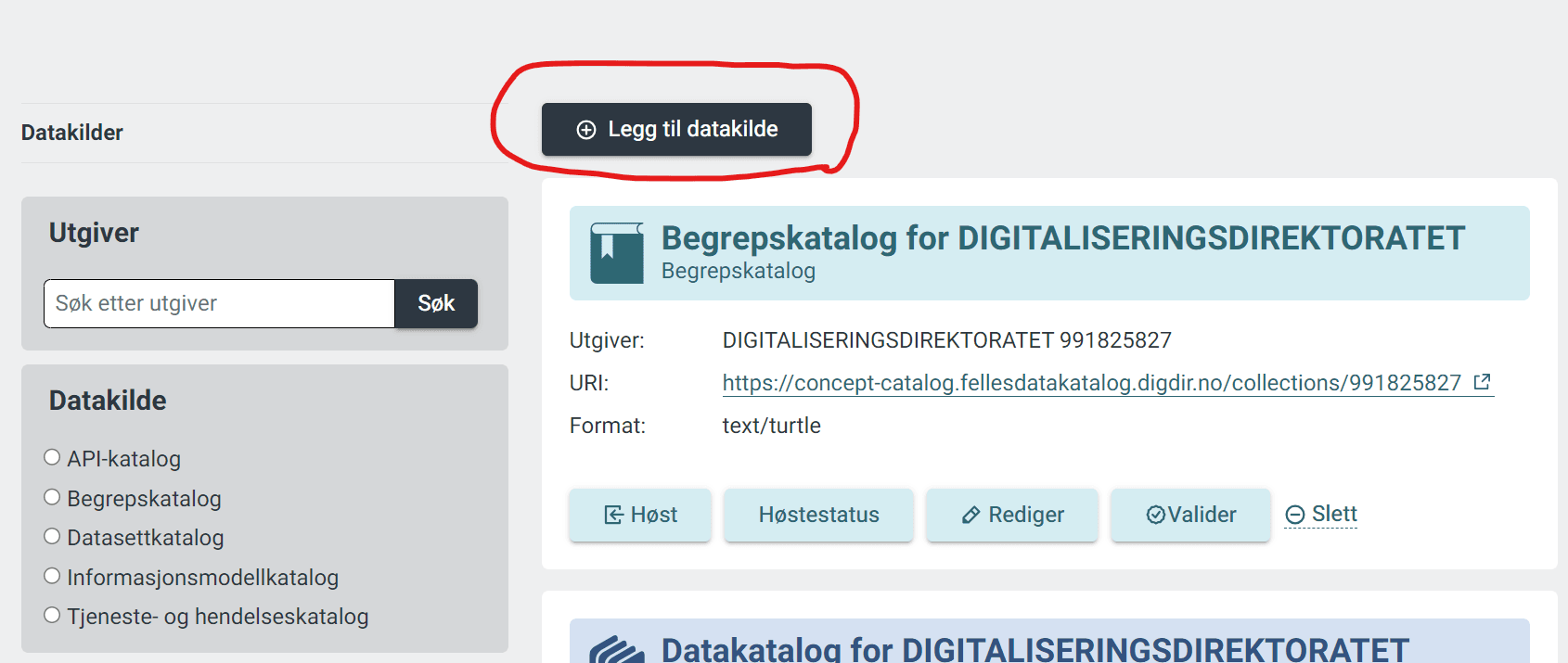This screenshot has height=663, width=1568.
Task: Click the Begrepskatalog for DIGITALISERINGSDIREKTORATET heading
Action: click(1063, 238)
